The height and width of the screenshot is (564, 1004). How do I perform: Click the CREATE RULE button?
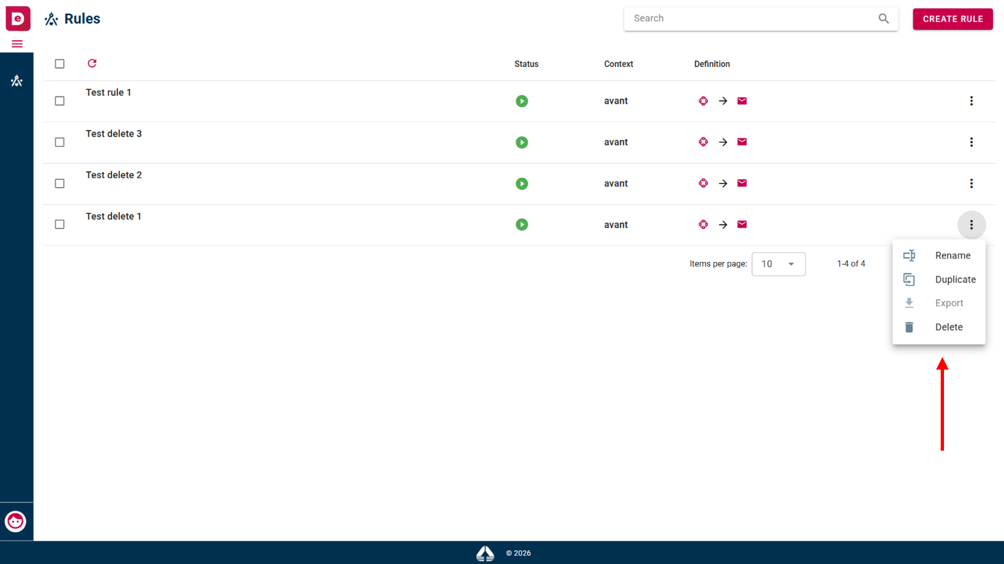[952, 19]
